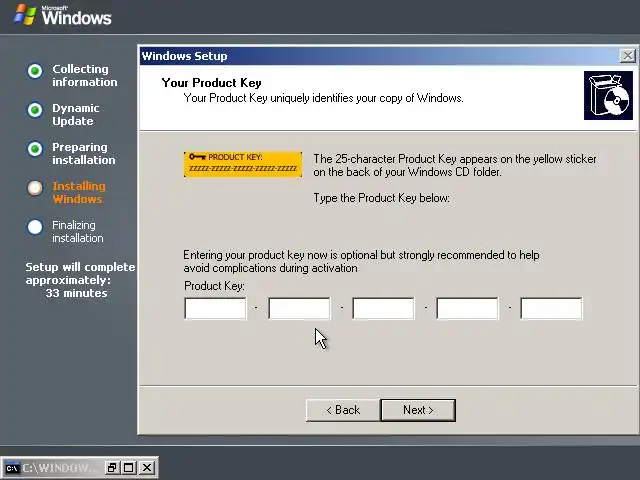640x480 pixels.
Task: Click the yellow Product Key sticker image
Action: pyautogui.click(x=243, y=164)
